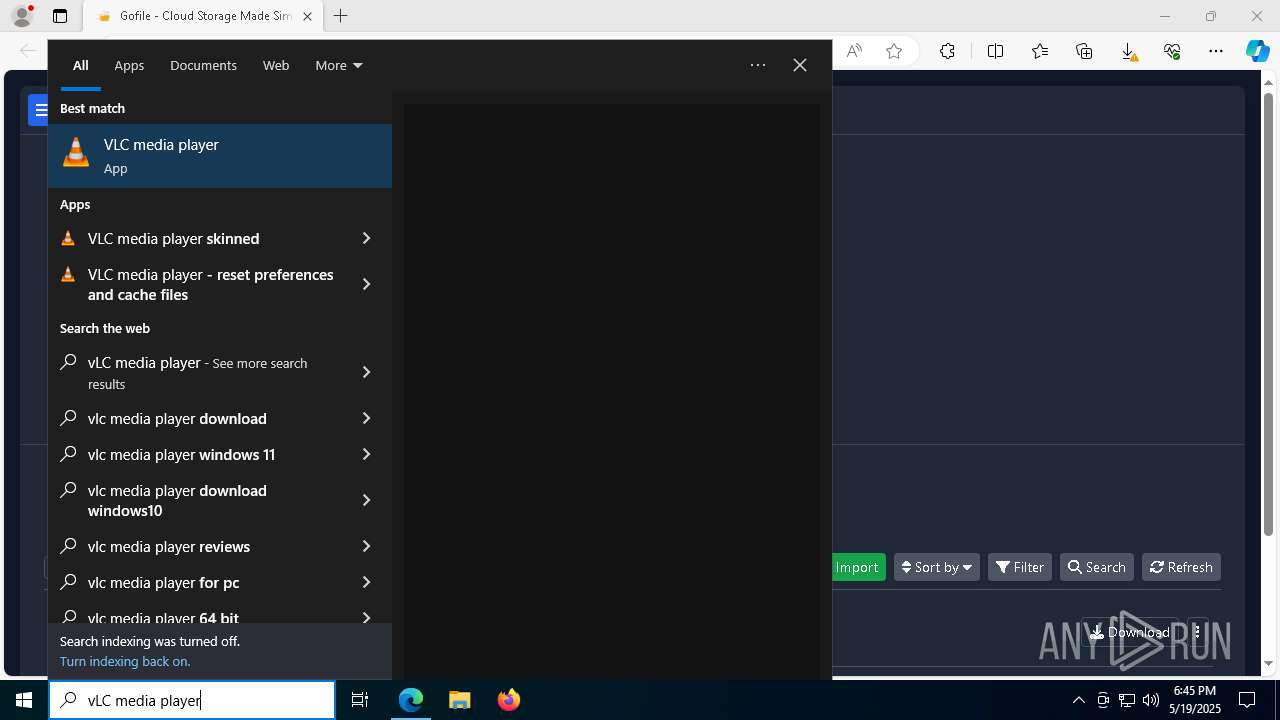The width and height of the screenshot is (1280, 720).
Task: Add page to favorites star icon
Action: click(x=894, y=51)
